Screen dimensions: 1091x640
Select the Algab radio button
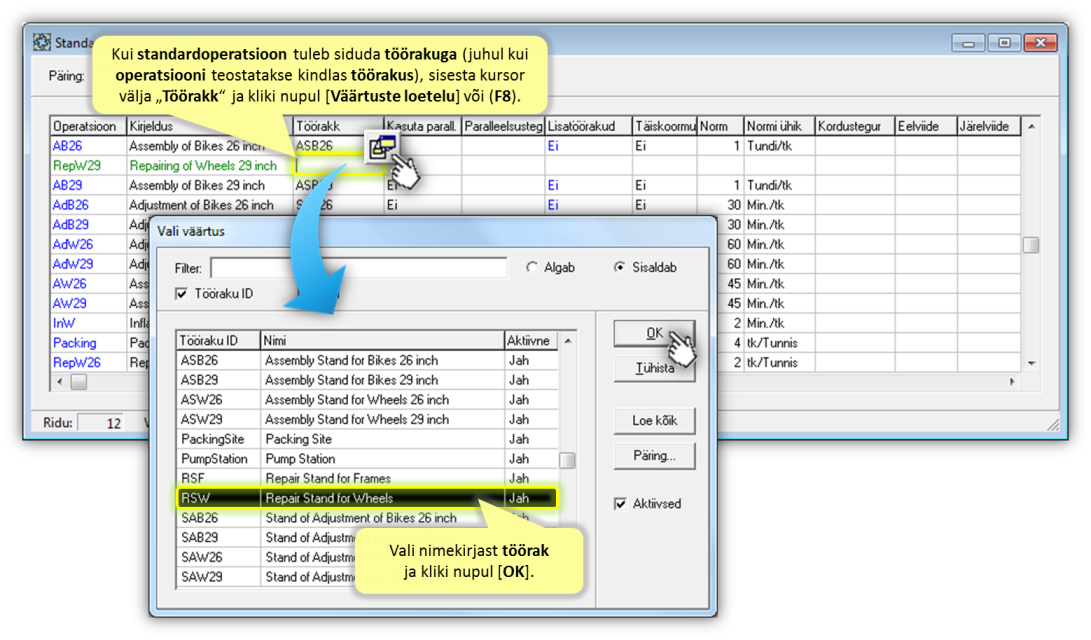532,268
